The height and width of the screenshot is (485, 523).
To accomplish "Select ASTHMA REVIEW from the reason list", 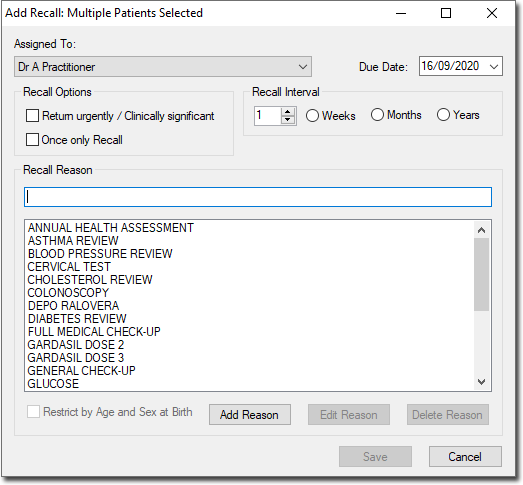I will click(x=73, y=241).
